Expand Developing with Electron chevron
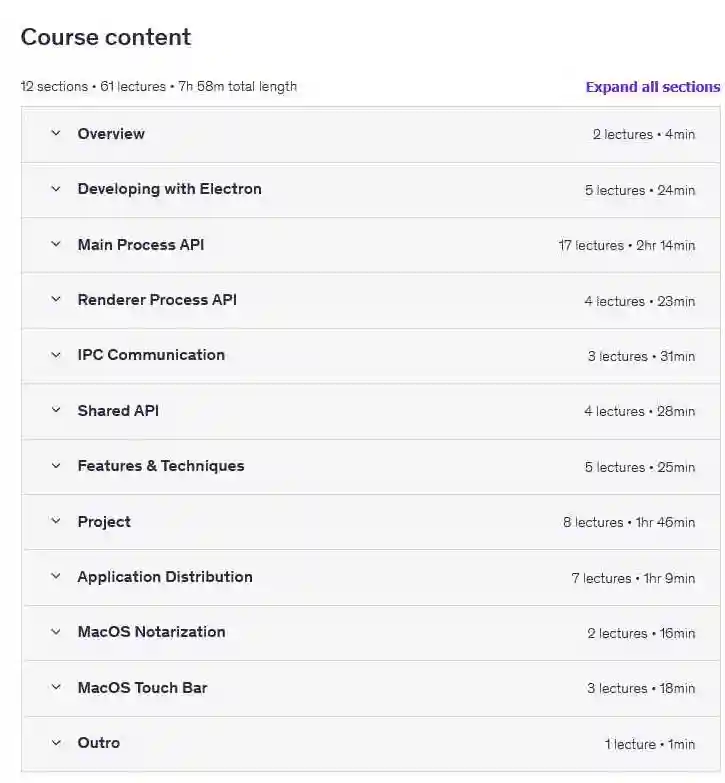 point(56,188)
